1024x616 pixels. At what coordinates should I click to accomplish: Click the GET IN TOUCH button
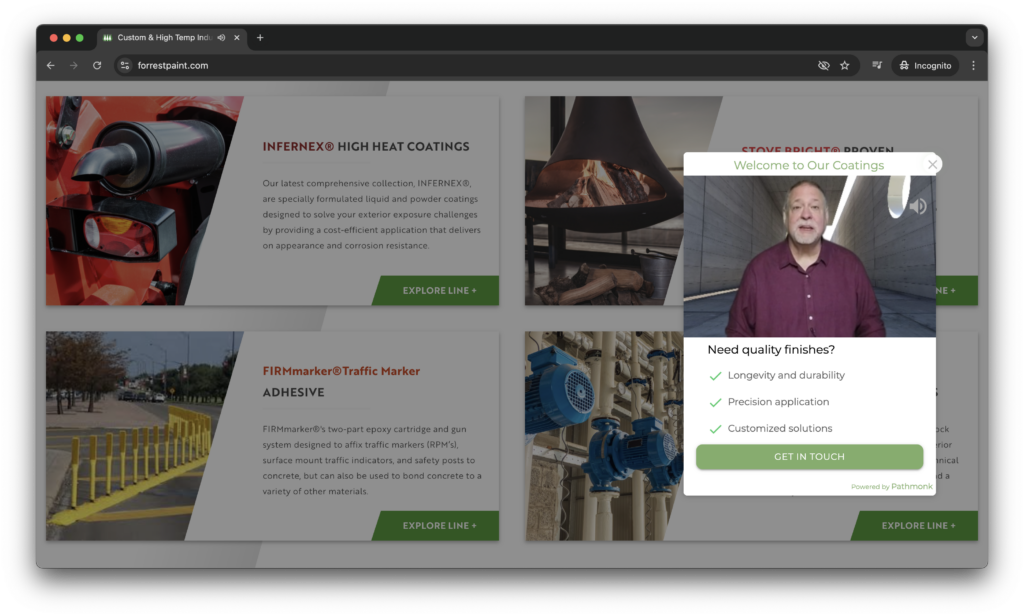coord(809,457)
